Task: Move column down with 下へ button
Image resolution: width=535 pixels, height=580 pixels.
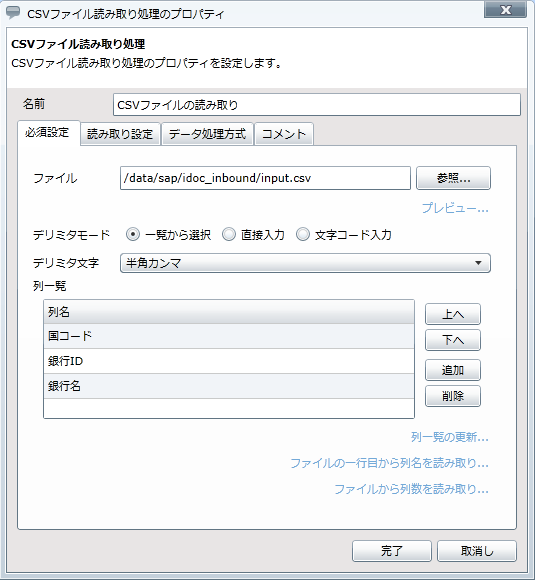Action: 453,340
